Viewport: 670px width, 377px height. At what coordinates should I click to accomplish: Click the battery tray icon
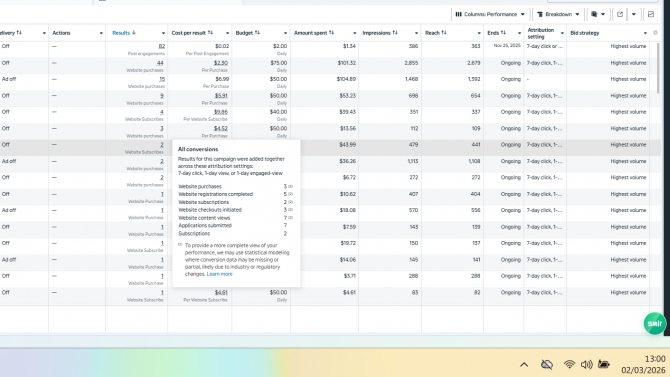[604, 365]
